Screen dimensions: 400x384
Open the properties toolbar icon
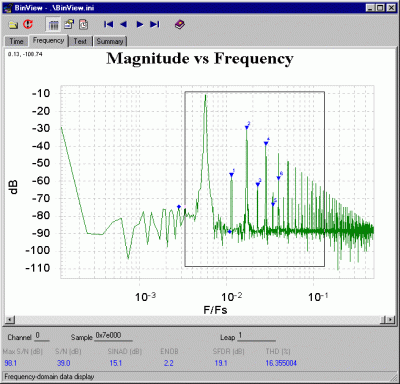(x=69, y=24)
